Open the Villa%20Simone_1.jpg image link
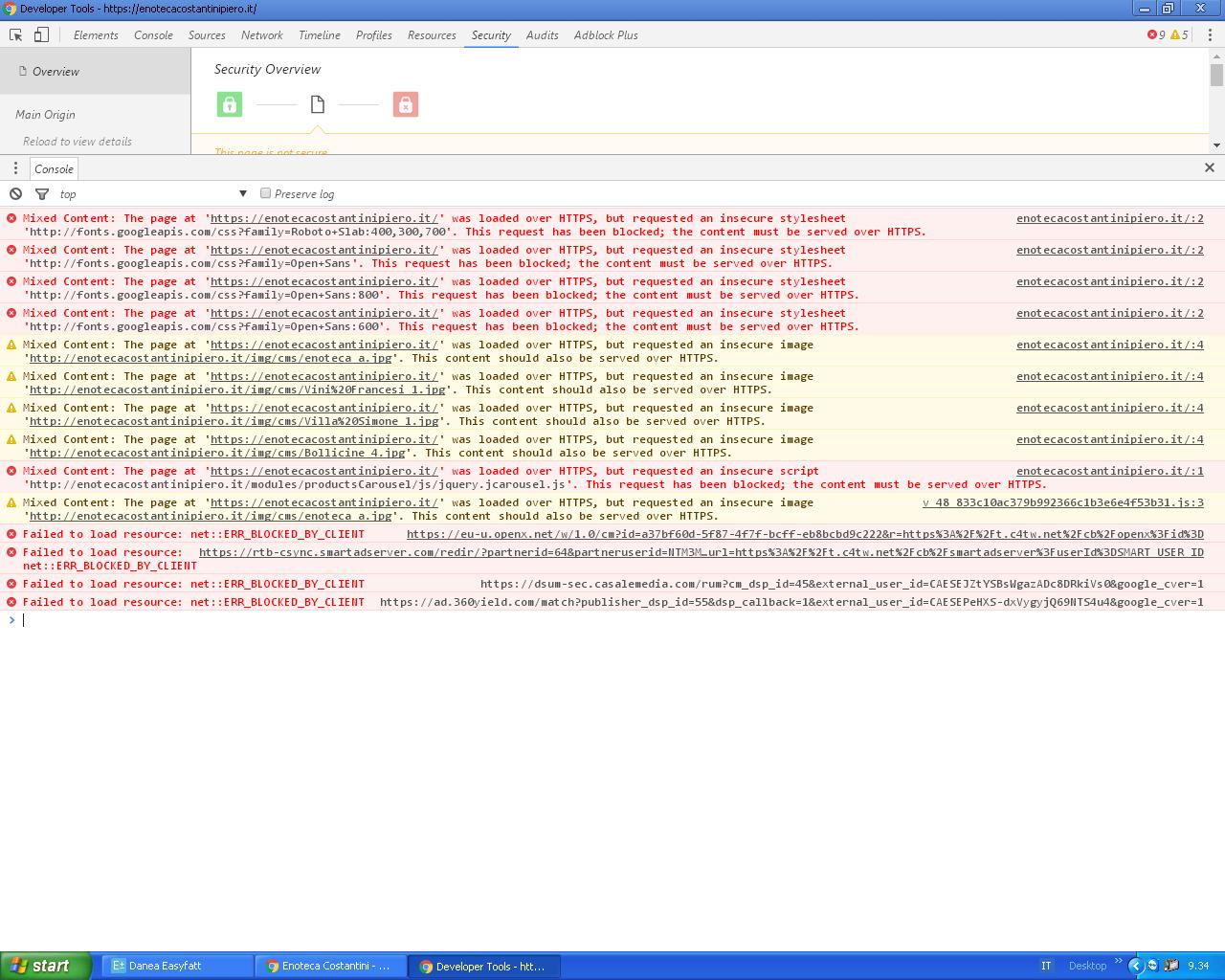Screen dimensions: 1225x980 click(234, 421)
